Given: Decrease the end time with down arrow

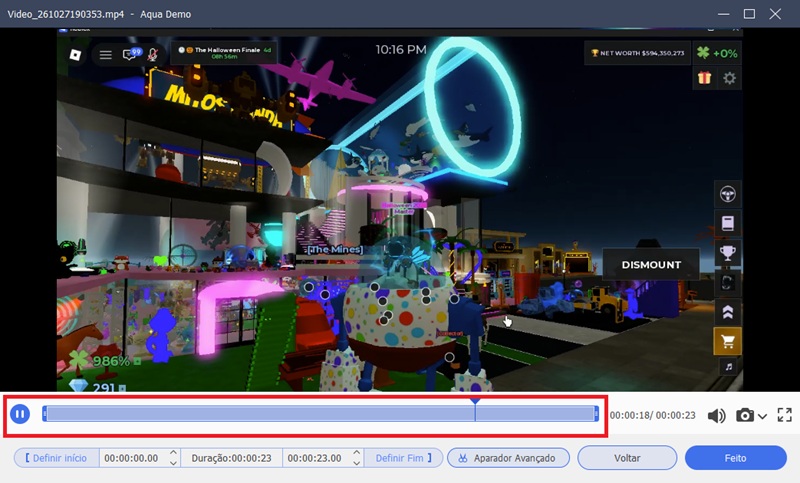Looking at the screenshot, I should point(357,463).
